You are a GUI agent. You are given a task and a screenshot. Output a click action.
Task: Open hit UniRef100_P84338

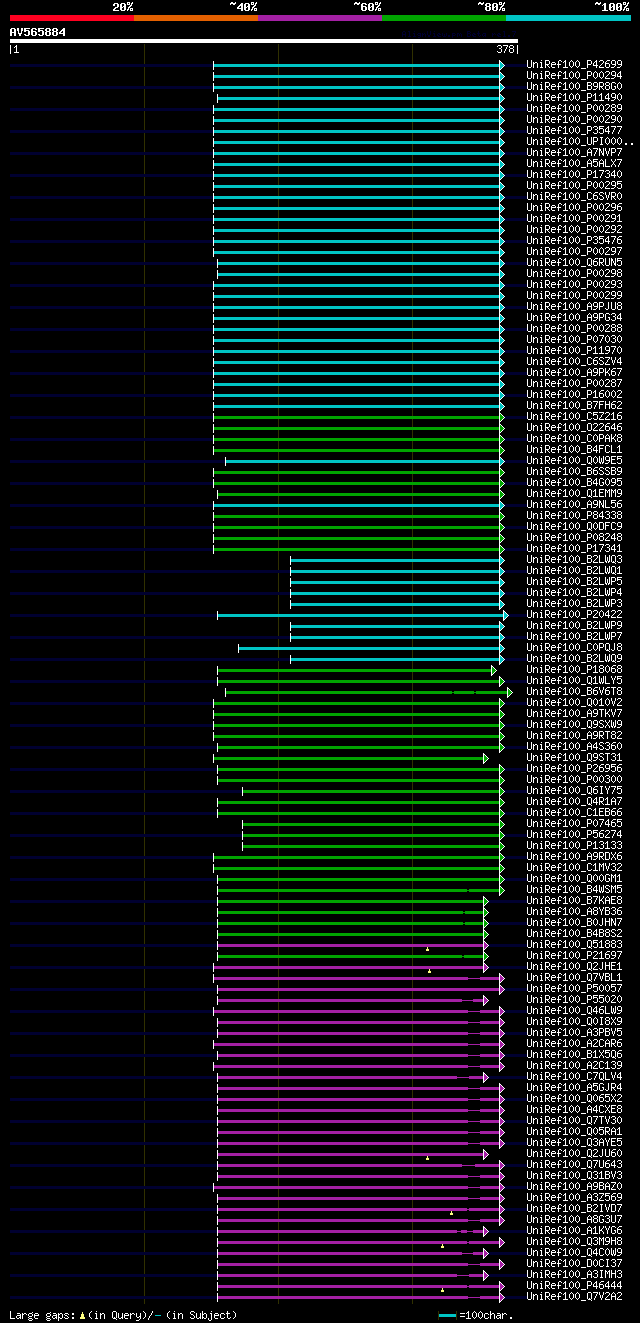tap(574, 515)
